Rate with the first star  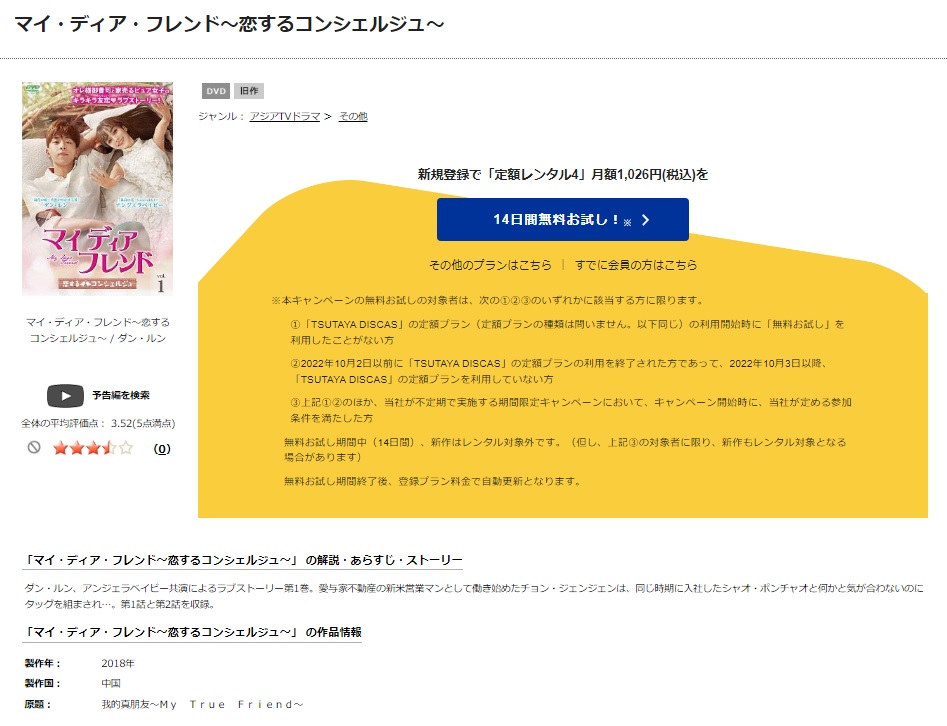(x=60, y=448)
